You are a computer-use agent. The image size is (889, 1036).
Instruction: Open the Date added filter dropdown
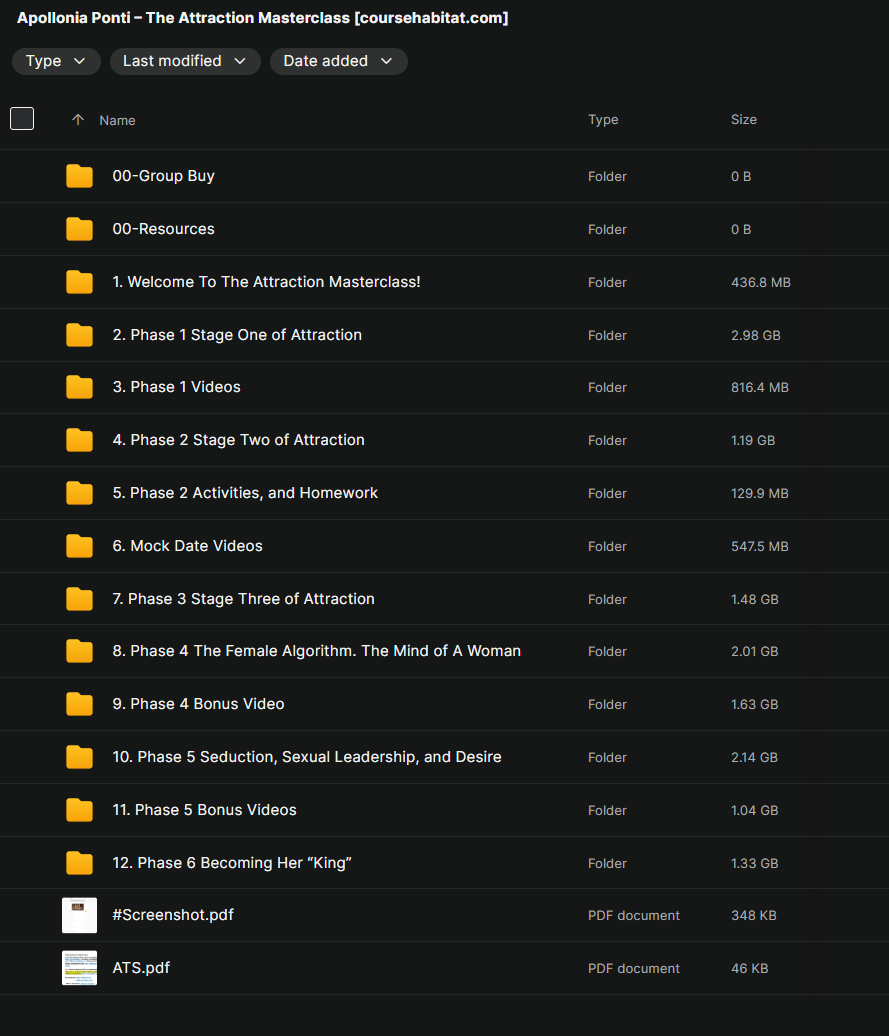[338, 61]
